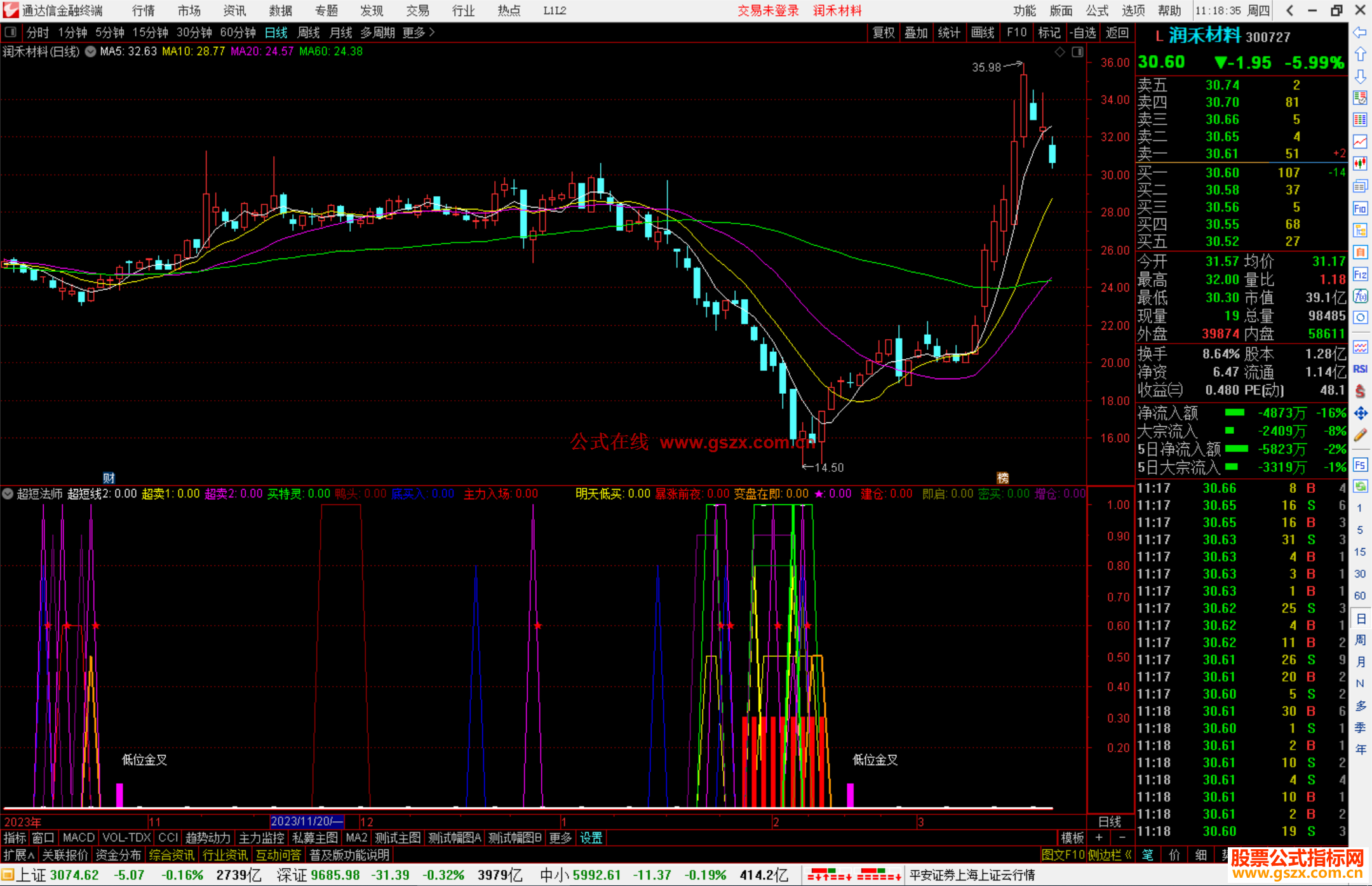1372x886 pixels.
Task: Collapse the 侧边栏 sidebar
Action: click(x=1110, y=855)
